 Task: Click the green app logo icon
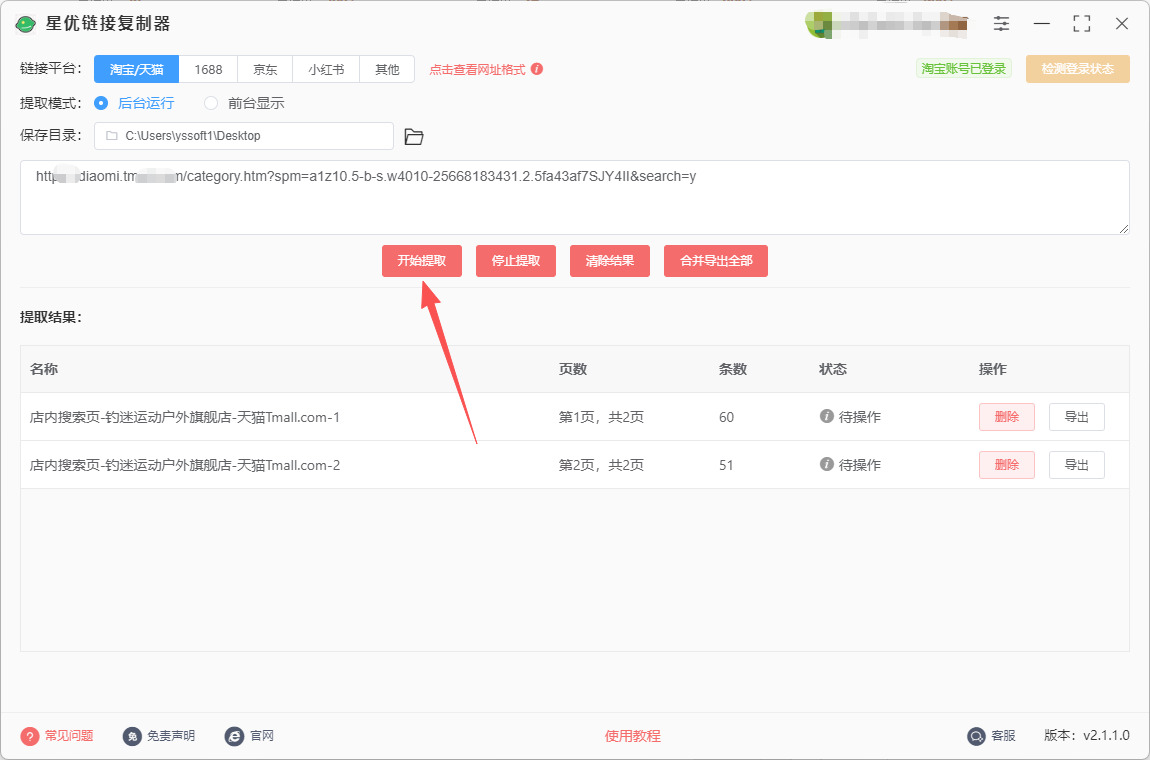(x=26, y=24)
